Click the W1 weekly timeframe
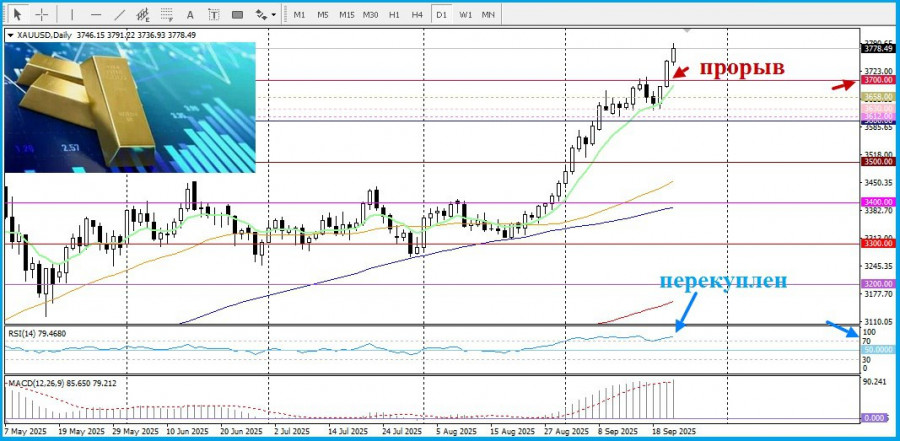The image size is (900, 441). [466, 14]
